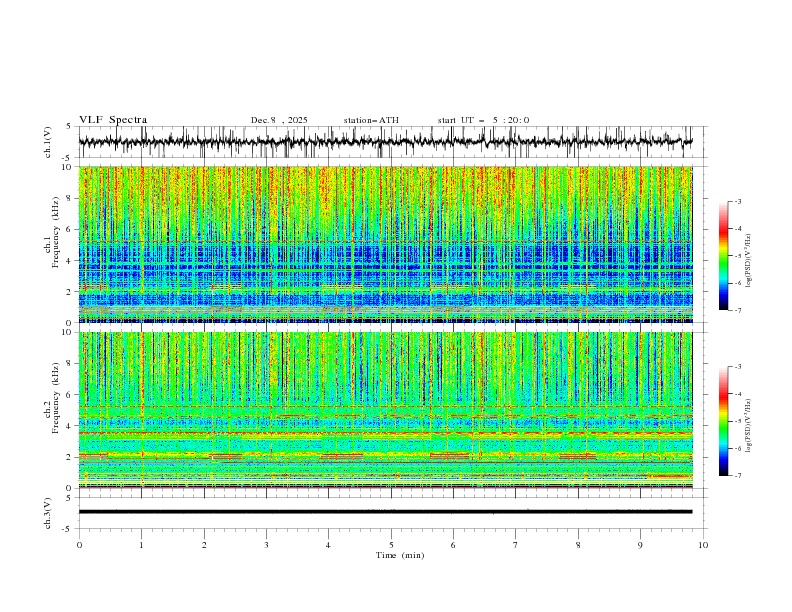This screenshot has height=612, width=792.
Task: Click the ch.3 black waveform band
Action: pyautogui.click(x=385, y=512)
